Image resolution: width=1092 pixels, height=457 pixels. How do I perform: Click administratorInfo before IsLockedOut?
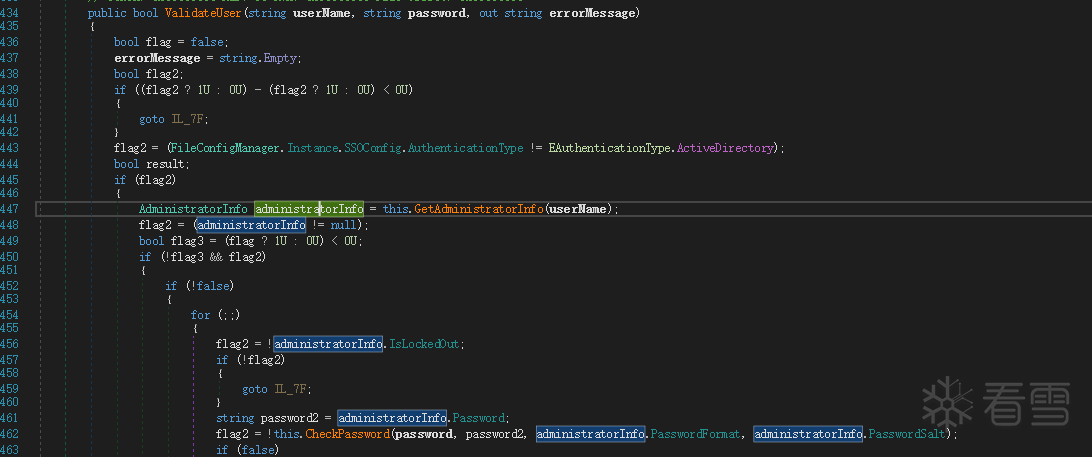(328, 344)
